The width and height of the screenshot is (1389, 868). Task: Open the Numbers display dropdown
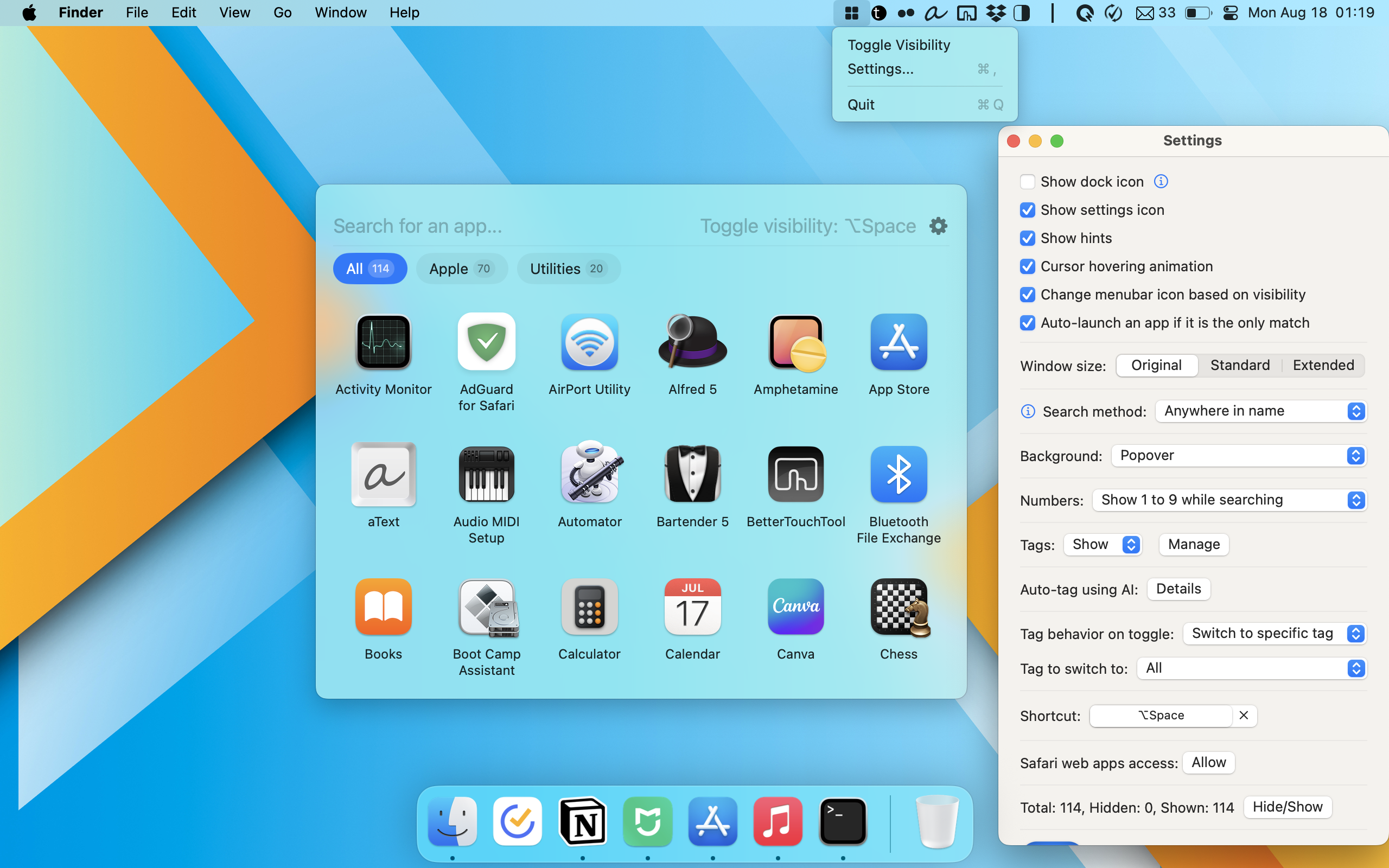click(x=1229, y=500)
